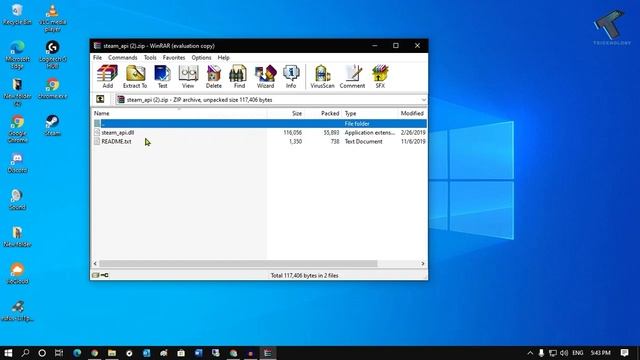
Task: Open the Help menu
Action: tap(223, 58)
